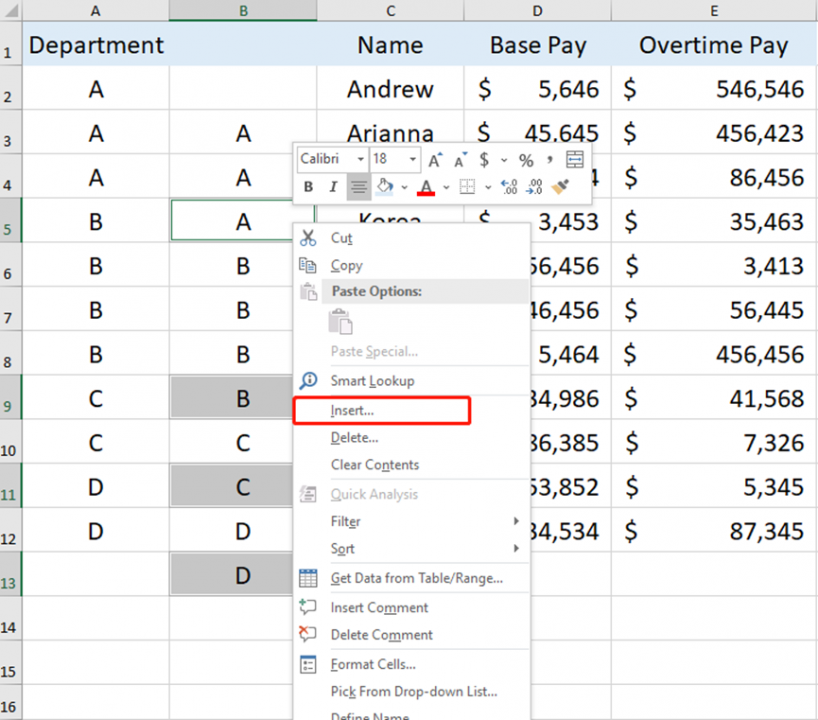This screenshot has height=720, width=818.
Task: Click the Insert Comment icon
Action: click(308, 607)
